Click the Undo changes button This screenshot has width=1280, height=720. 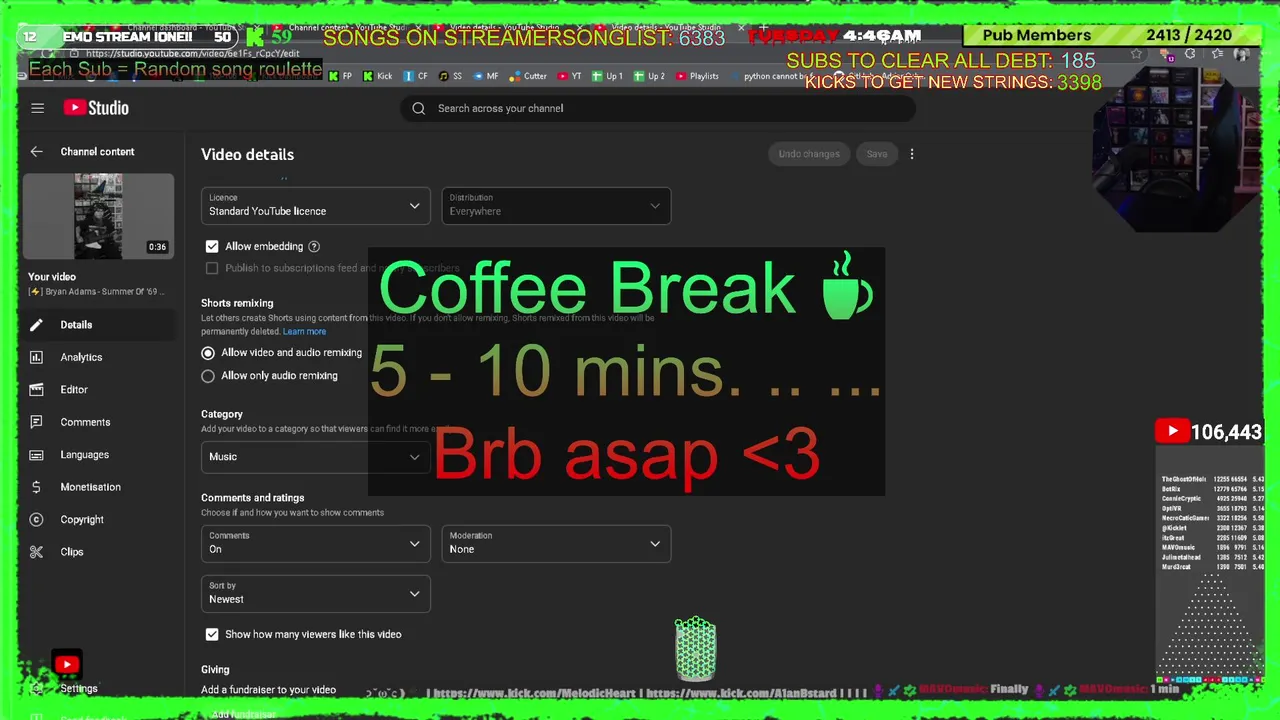809,154
